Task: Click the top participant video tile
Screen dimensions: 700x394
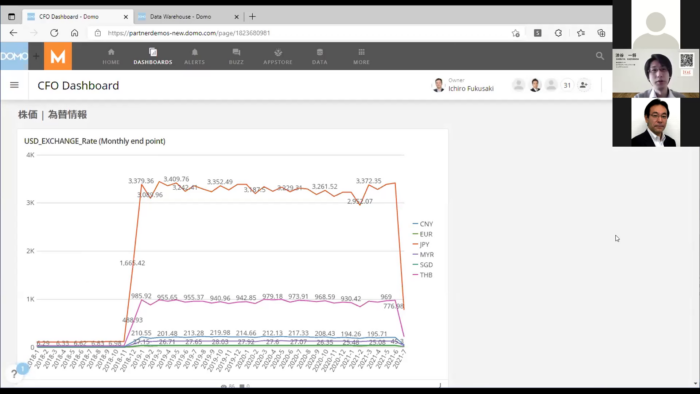Action: [655, 25]
